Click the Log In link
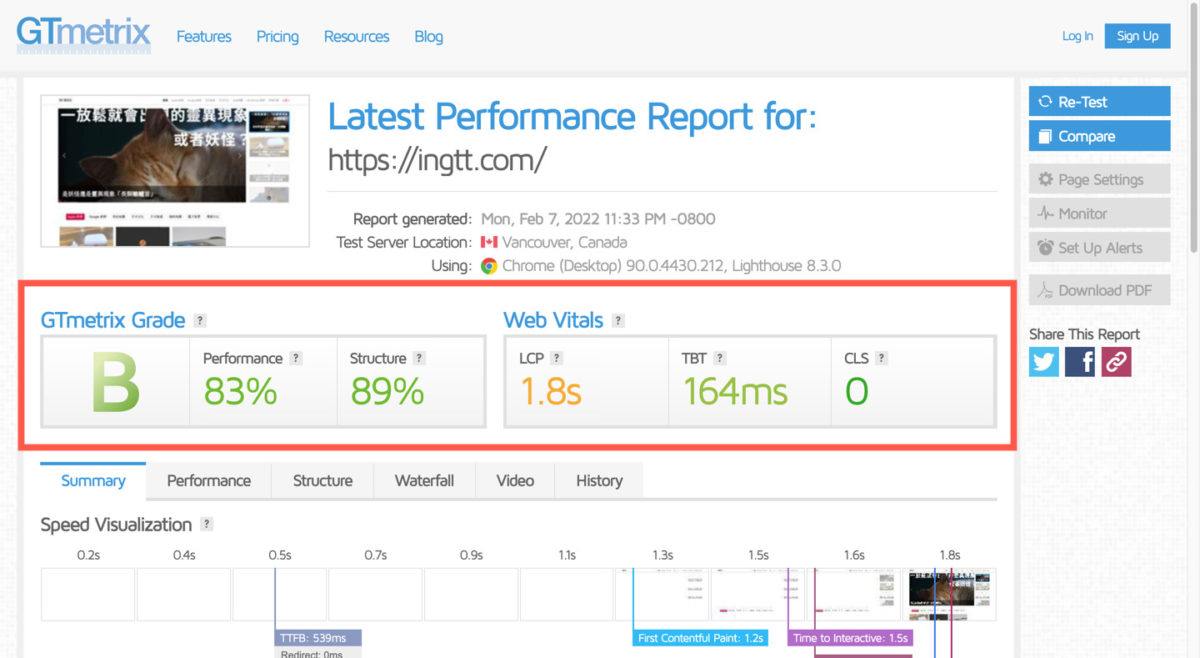 tap(1077, 36)
